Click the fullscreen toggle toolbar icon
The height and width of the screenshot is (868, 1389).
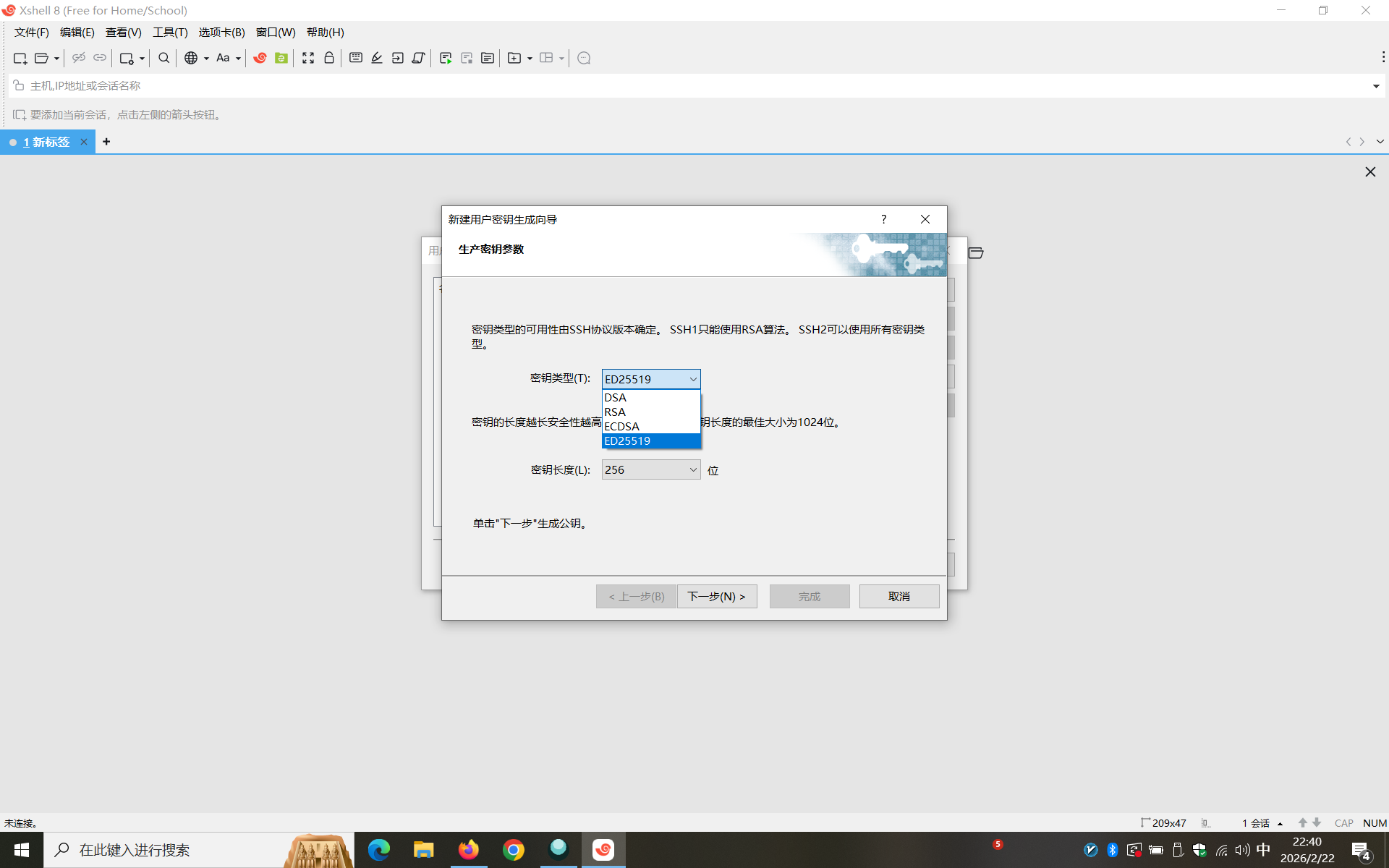(x=308, y=58)
